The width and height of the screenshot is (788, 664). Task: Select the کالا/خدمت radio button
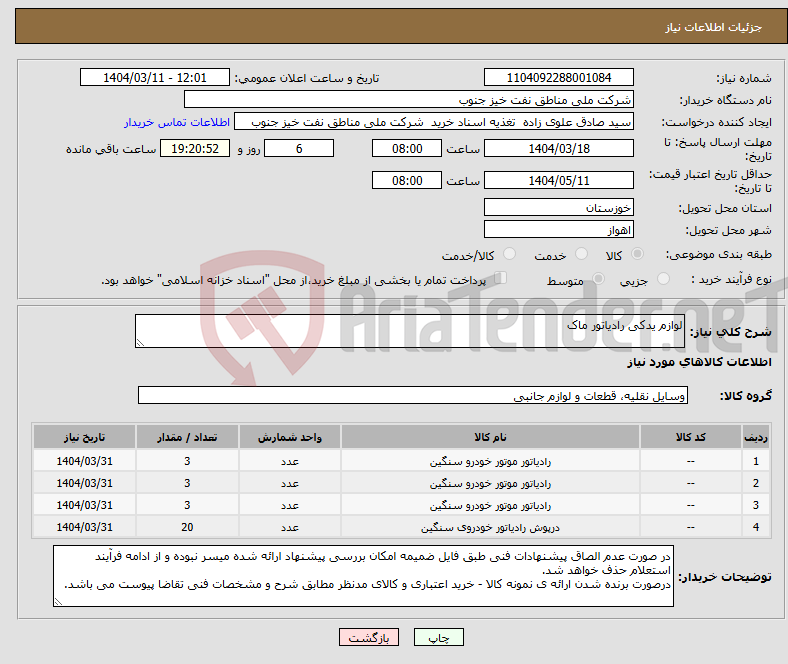[x=510, y=254]
